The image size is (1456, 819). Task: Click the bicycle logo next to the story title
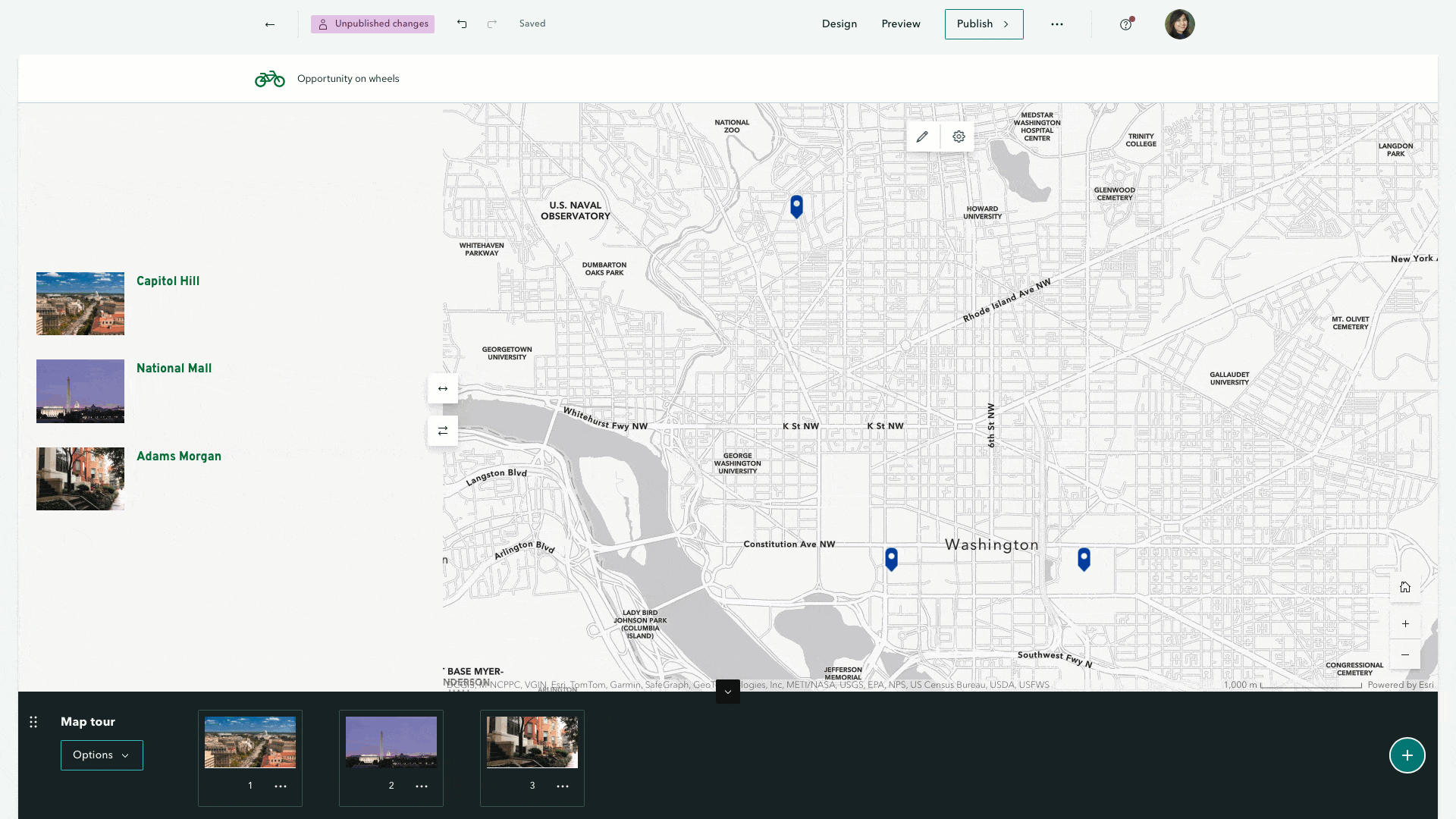pos(269,78)
